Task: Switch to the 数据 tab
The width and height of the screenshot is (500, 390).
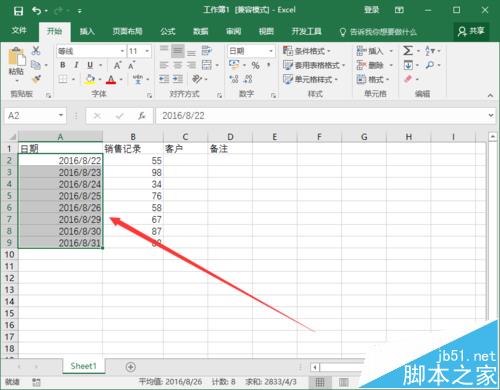Action: [201, 31]
